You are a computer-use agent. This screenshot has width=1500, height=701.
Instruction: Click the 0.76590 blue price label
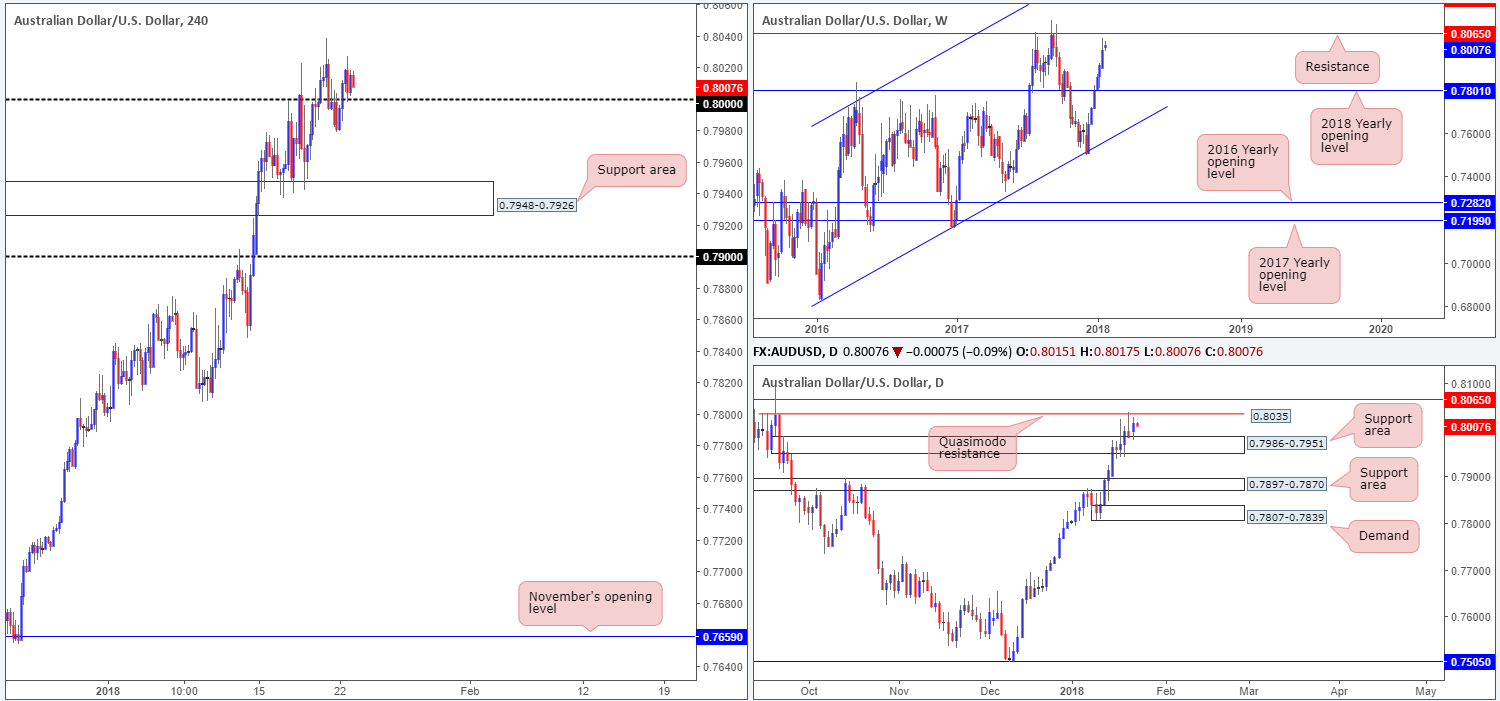click(720, 636)
